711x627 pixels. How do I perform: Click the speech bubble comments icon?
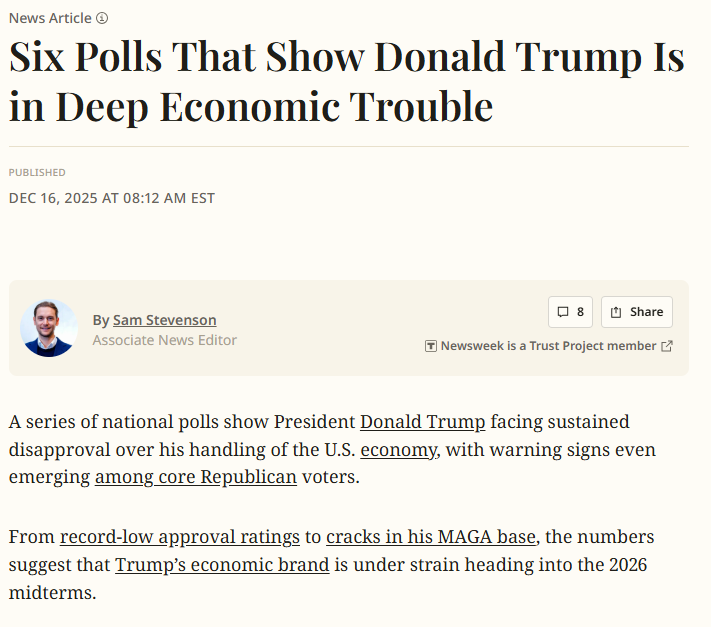563,312
